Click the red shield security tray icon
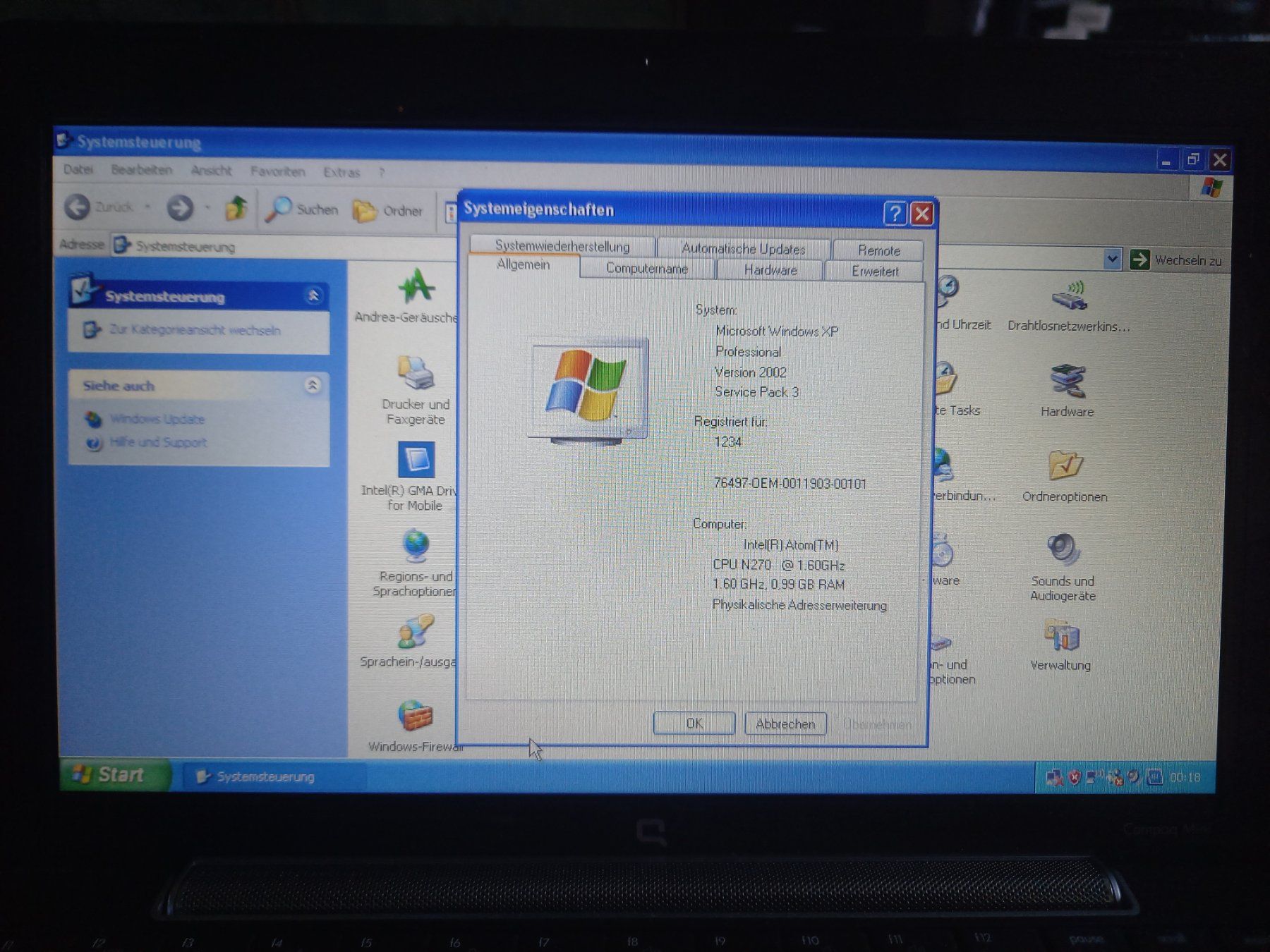The height and width of the screenshot is (952, 1270). point(1074,777)
